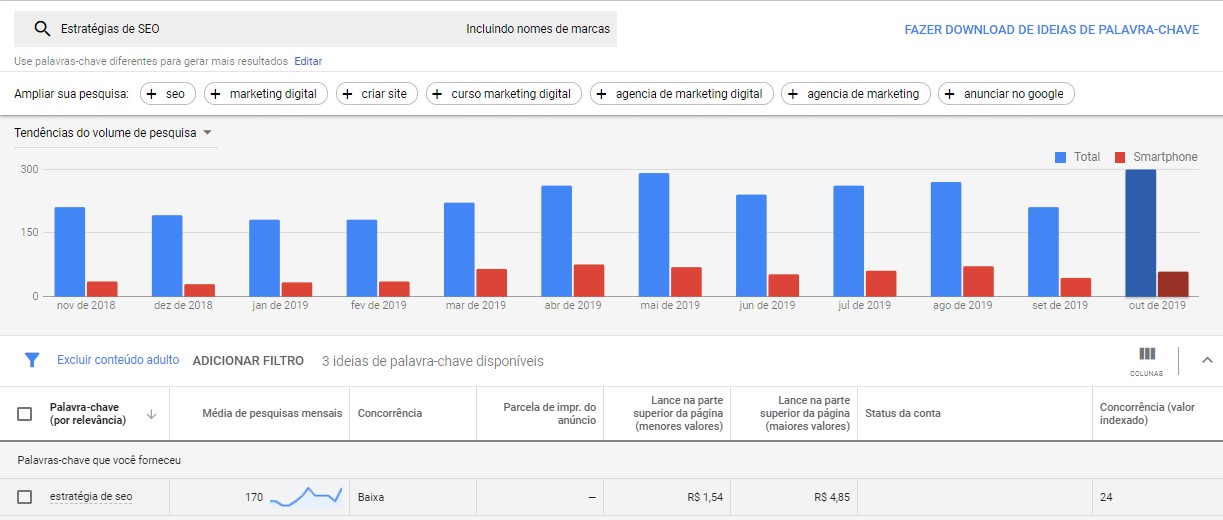Open Tendências do volume de pesquisa dropdown
The height and width of the screenshot is (520, 1223).
(207, 133)
